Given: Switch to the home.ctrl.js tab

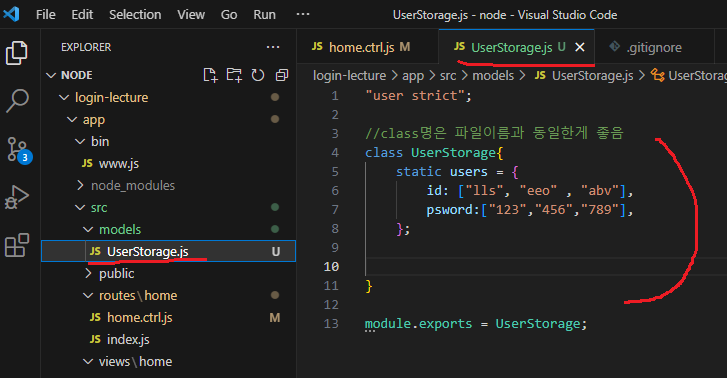Looking at the screenshot, I should (x=367, y=47).
